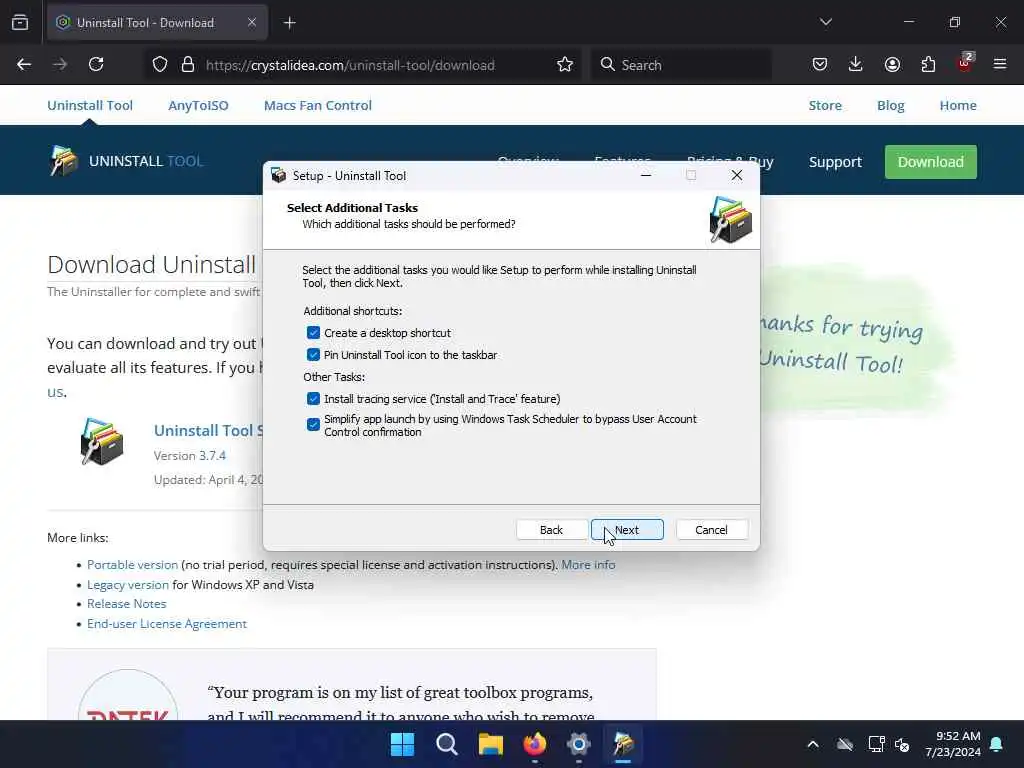Click the network status tray icon
Screen dimensions: 1024x768
point(876,744)
